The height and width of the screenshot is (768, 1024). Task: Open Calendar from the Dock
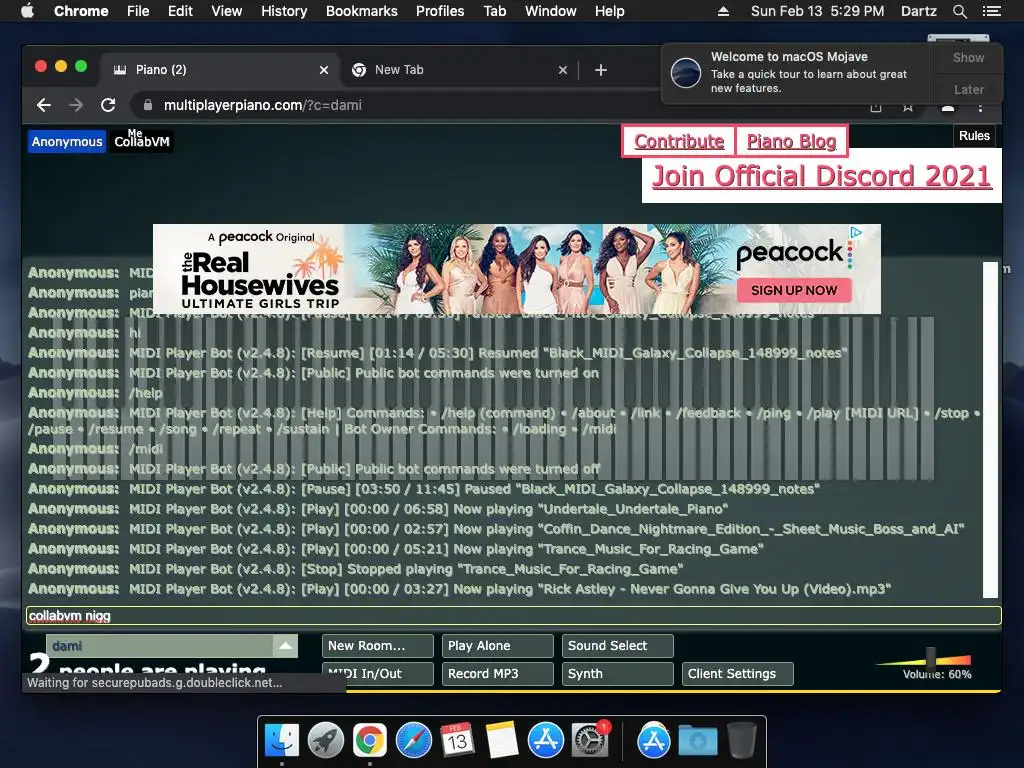457,741
